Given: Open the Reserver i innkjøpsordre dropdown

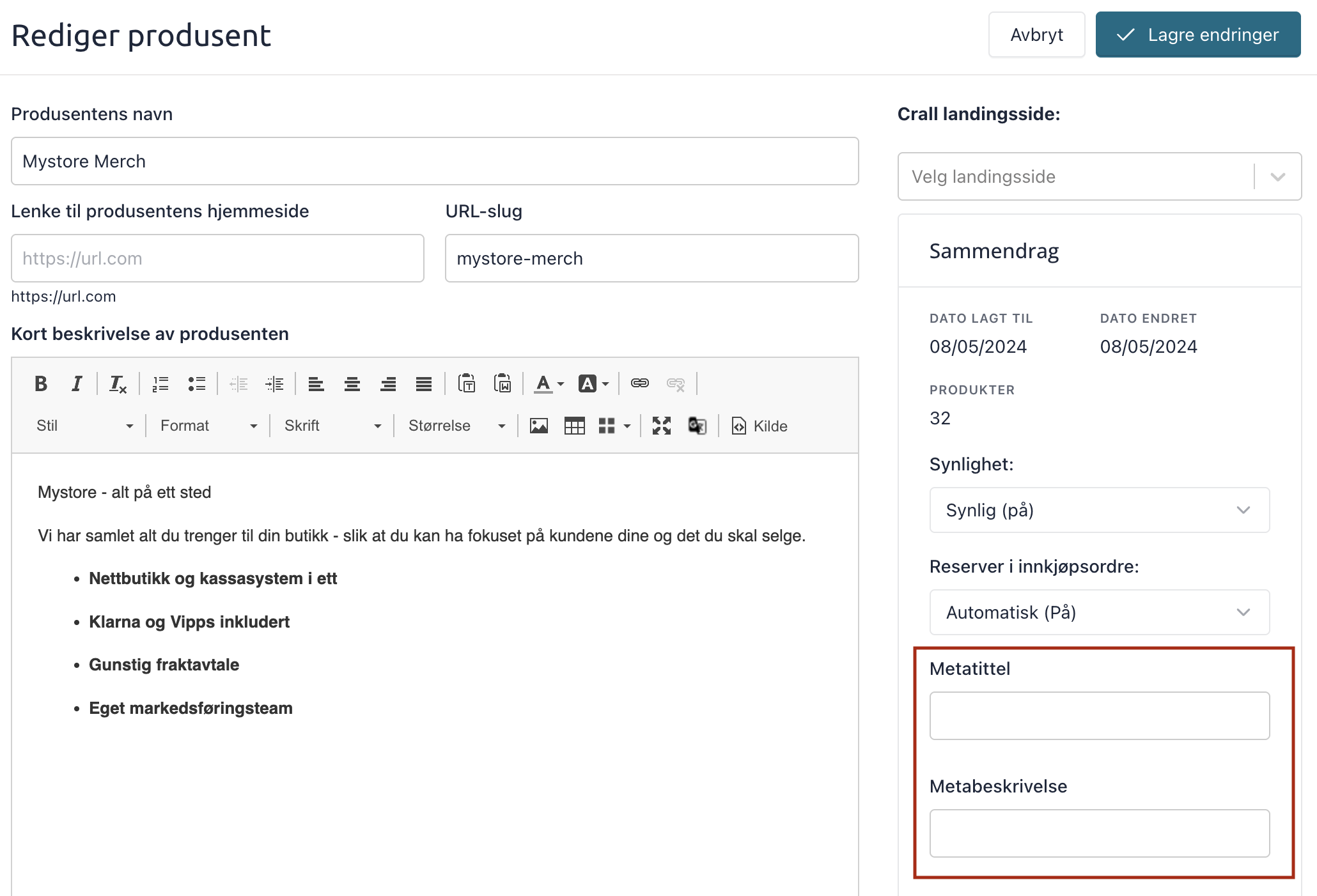Looking at the screenshot, I should [x=1100, y=612].
